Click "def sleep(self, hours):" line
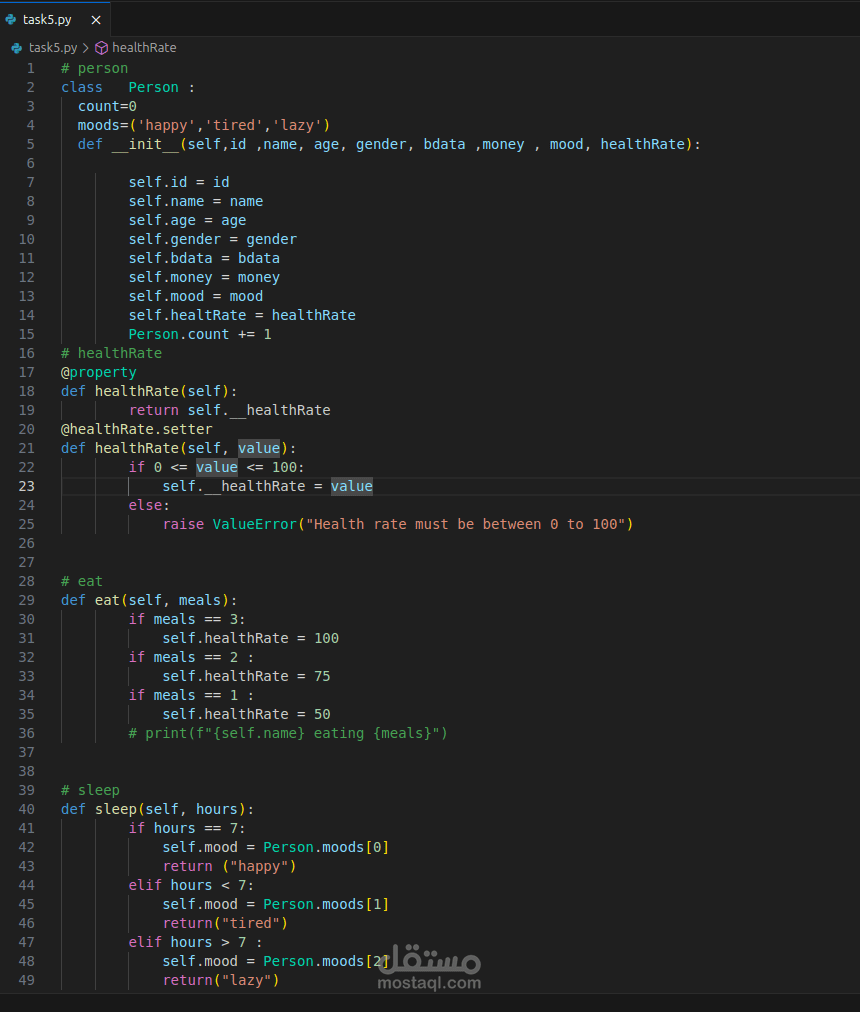This screenshot has height=1012, width=860. (x=158, y=809)
